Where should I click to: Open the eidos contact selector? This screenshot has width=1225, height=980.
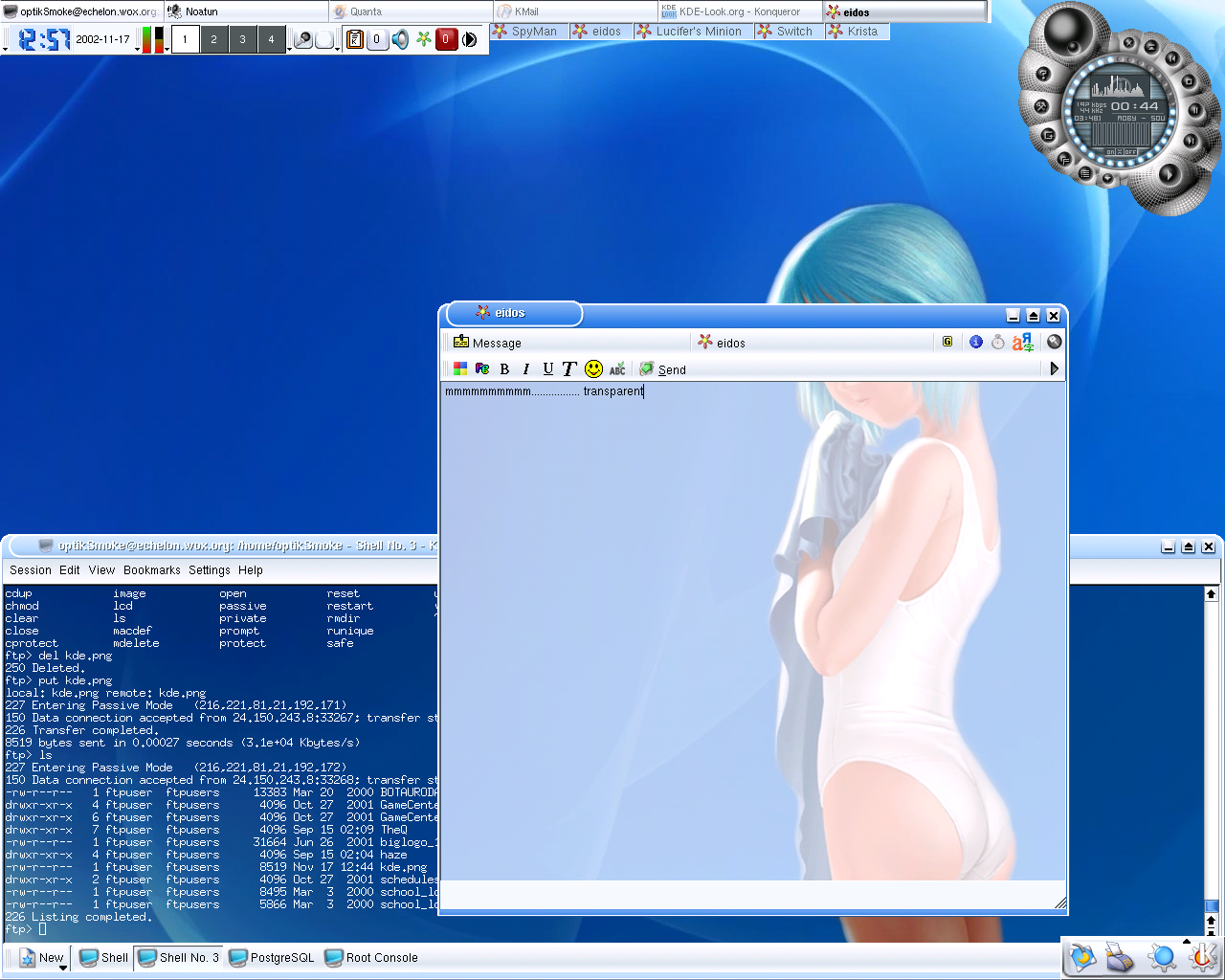point(813,343)
